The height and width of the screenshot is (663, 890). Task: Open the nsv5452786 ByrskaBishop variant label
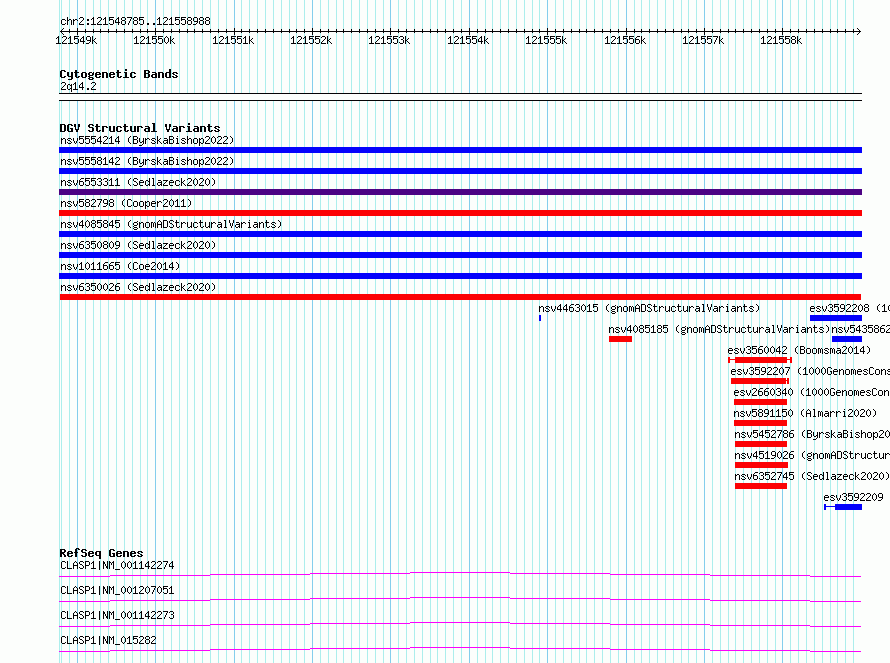click(x=812, y=434)
